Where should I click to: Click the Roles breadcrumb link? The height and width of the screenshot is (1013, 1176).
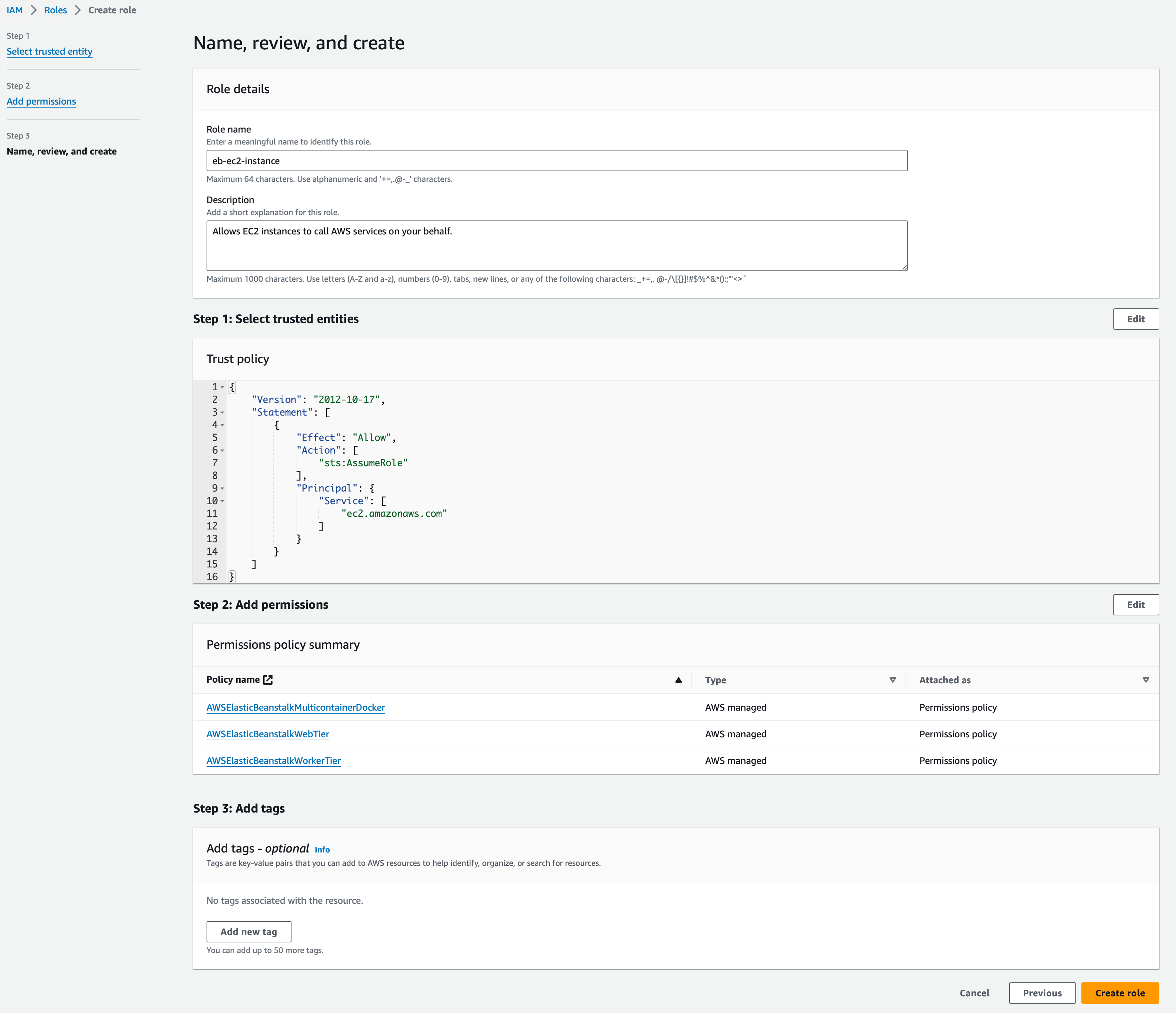click(55, 10)
